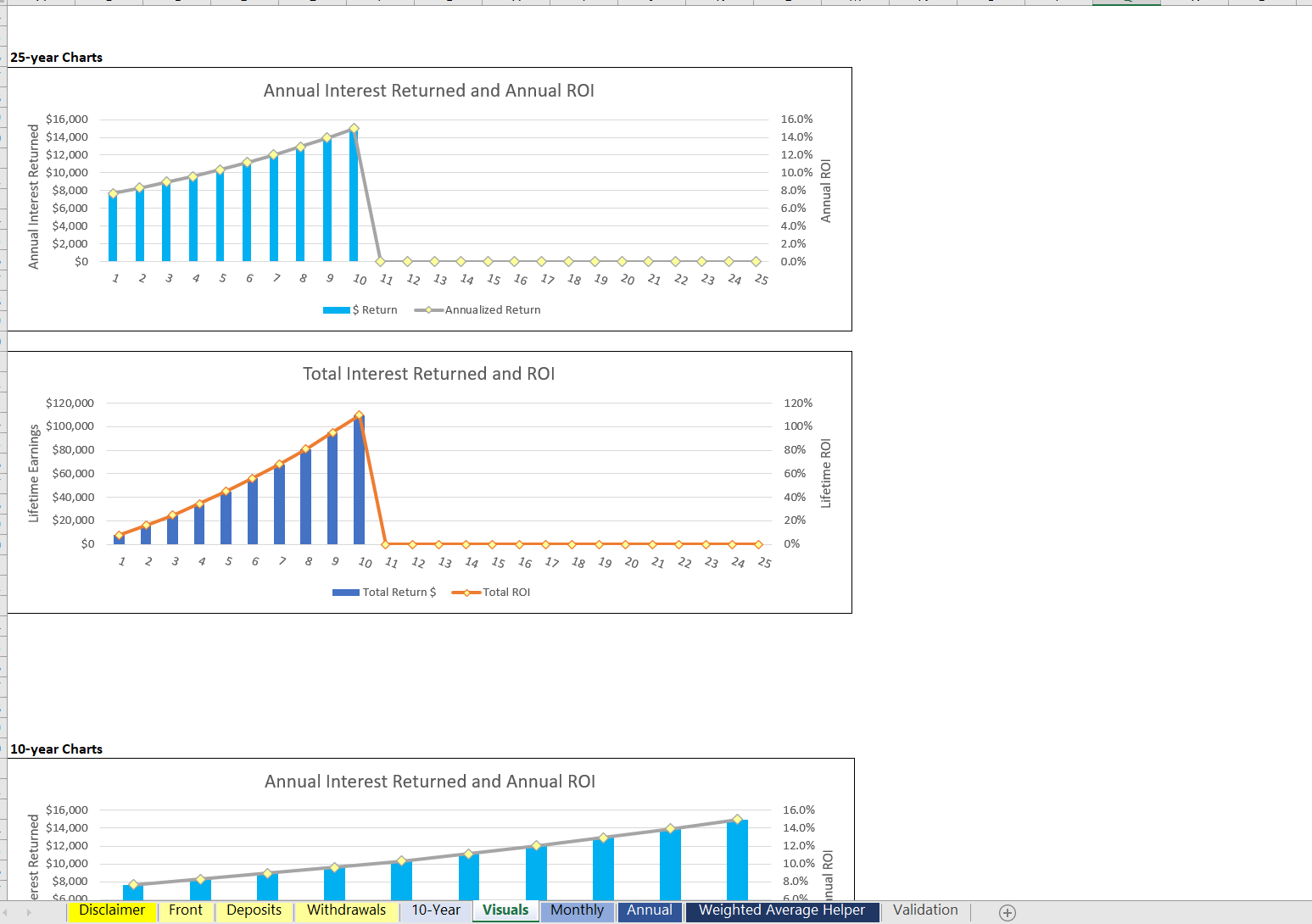Viewport: 1312px width, 924px height.
Task: Click the Annual ROI axis title in 25-year chart
Action: click(x=826, y=192)
